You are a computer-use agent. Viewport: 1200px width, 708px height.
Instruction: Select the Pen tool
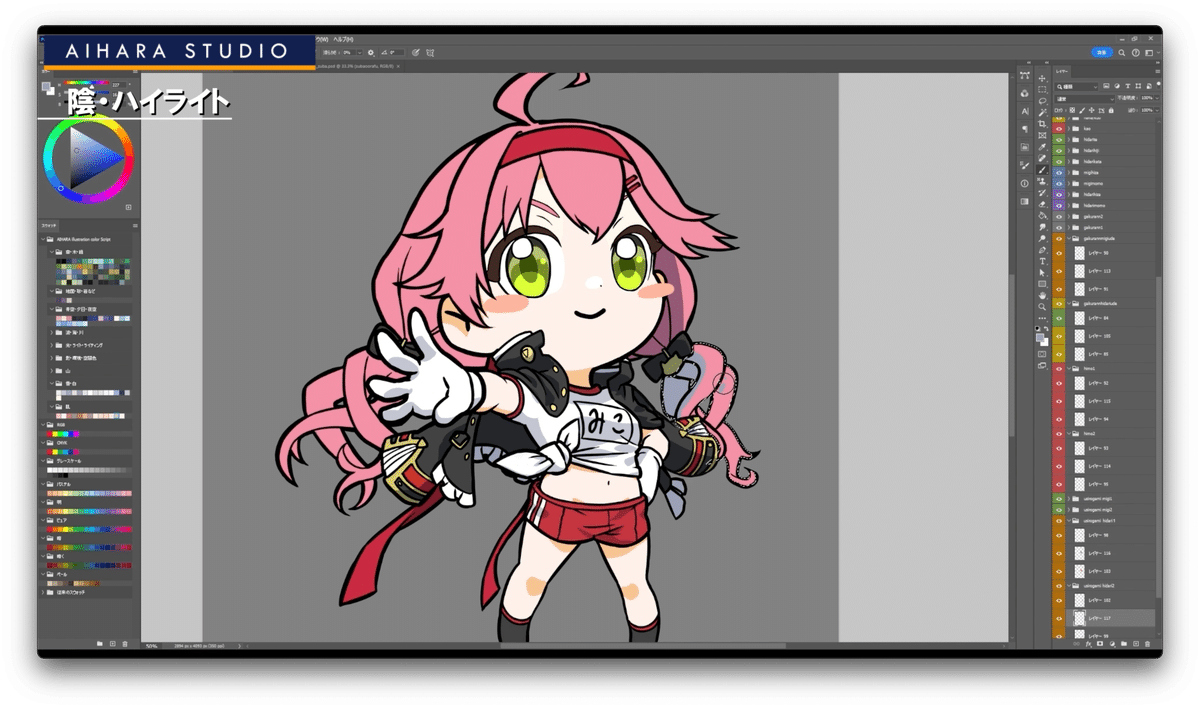tap(1042, 249)
